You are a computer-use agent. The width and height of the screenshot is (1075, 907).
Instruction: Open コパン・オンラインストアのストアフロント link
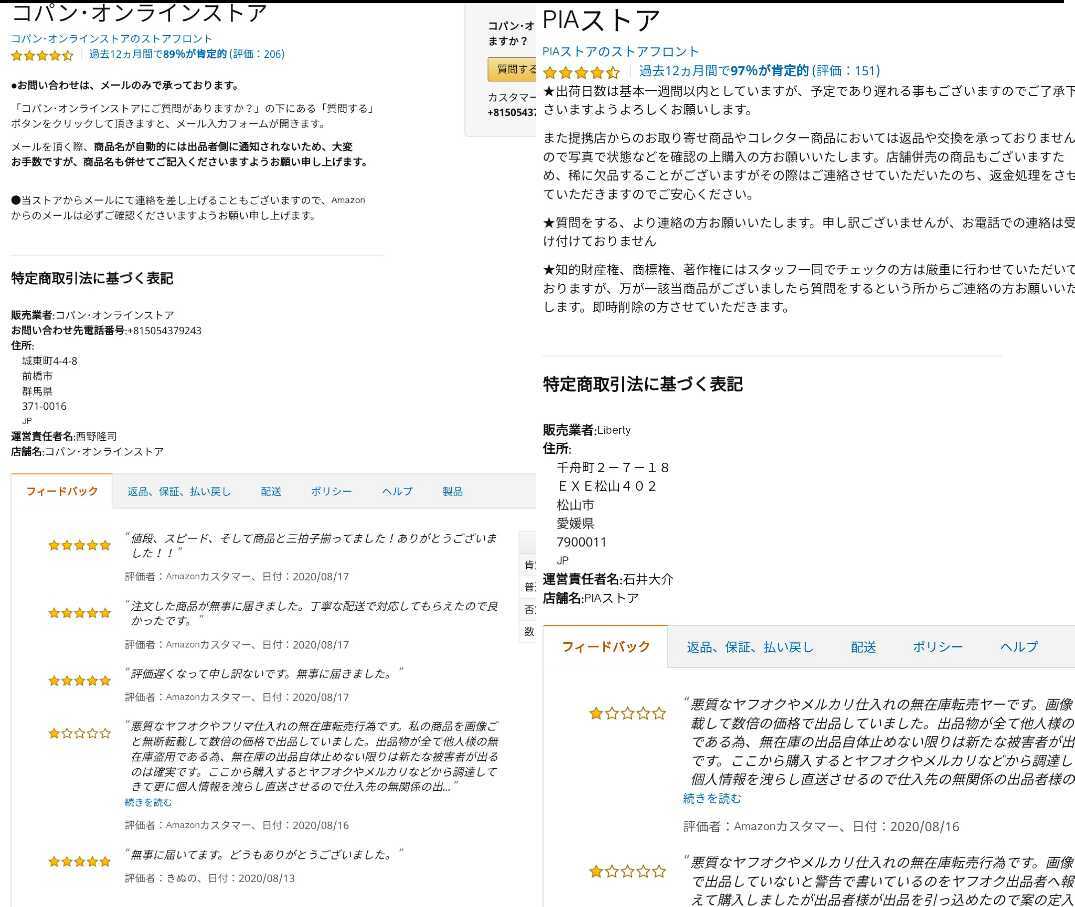coord(111,38)
